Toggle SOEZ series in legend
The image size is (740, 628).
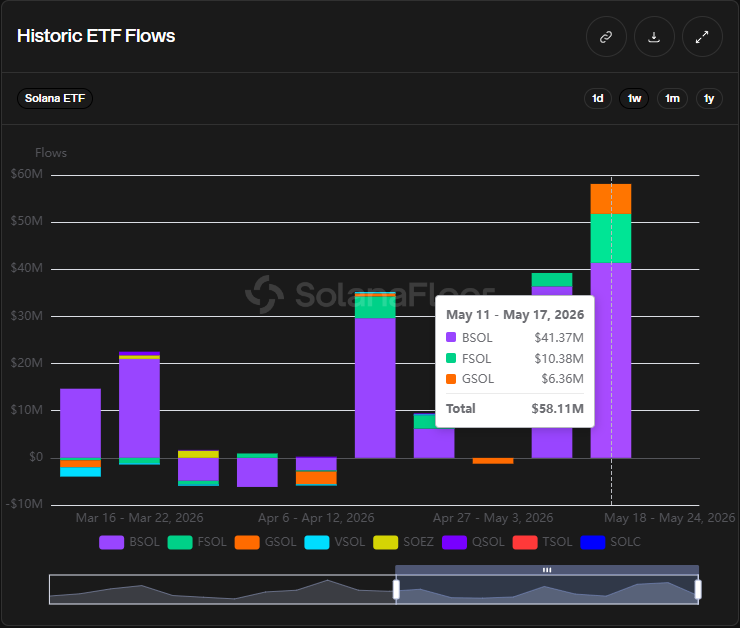pos(404,542)
